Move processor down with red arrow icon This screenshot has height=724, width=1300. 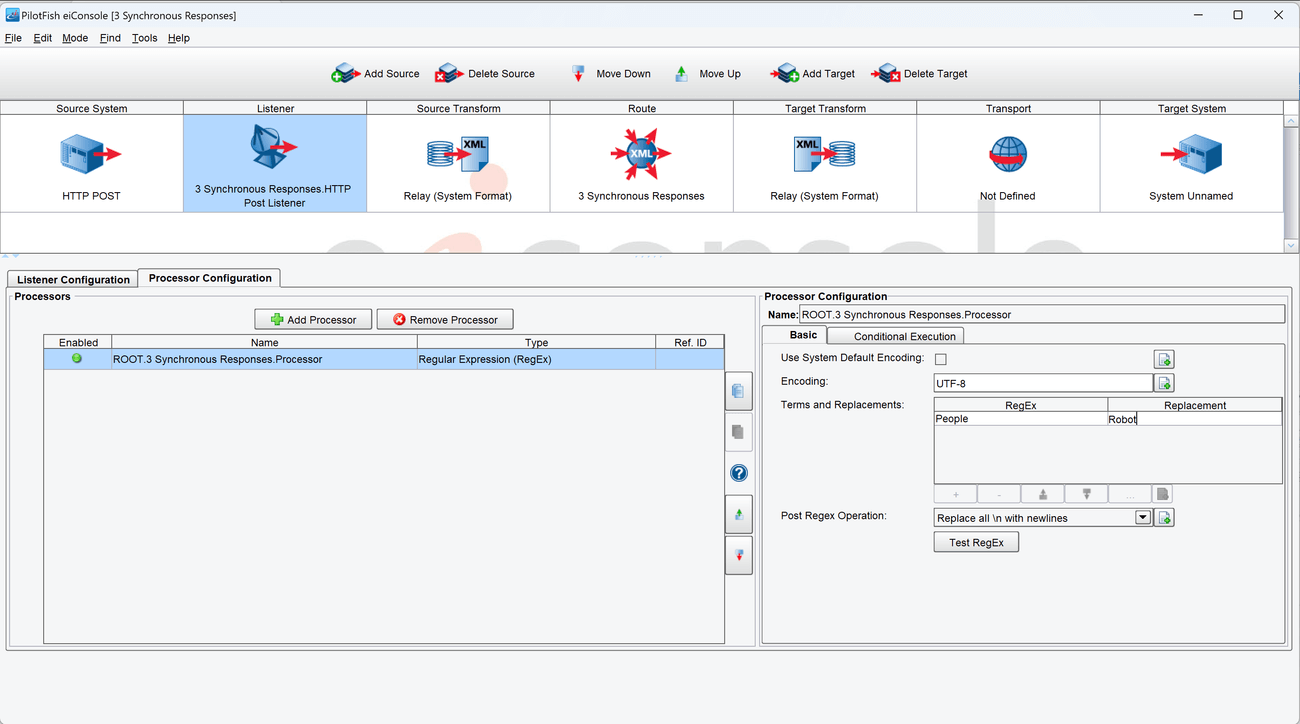click(739, 555)
